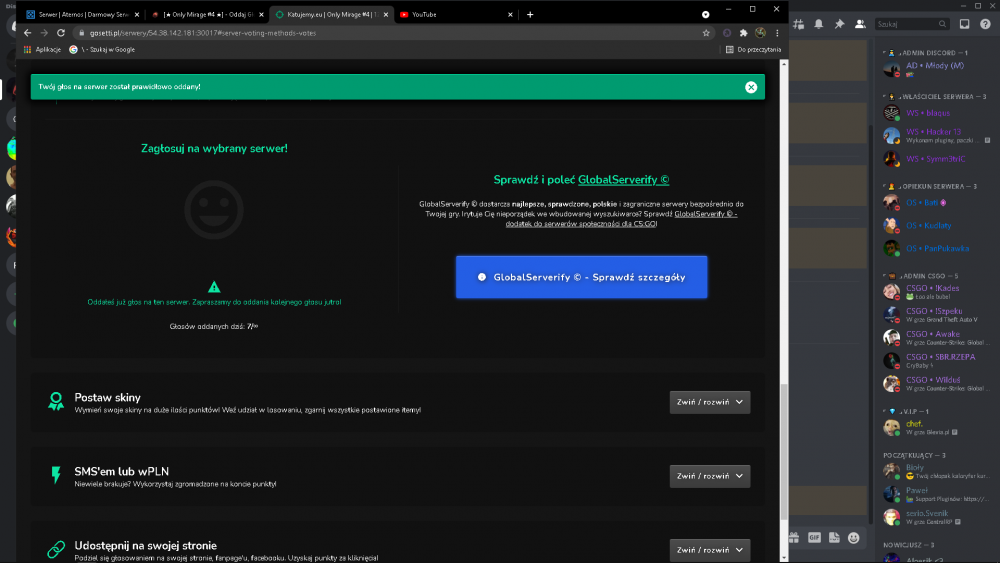Image resolution: width=1000 pixels, height=563 pixels.
Task: Click the chain link share icon
Action: [x=56, y=549]
